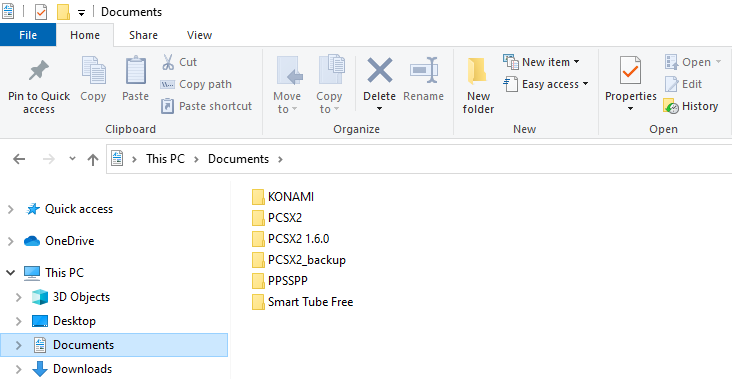Click the red X Delete icon

380,70
